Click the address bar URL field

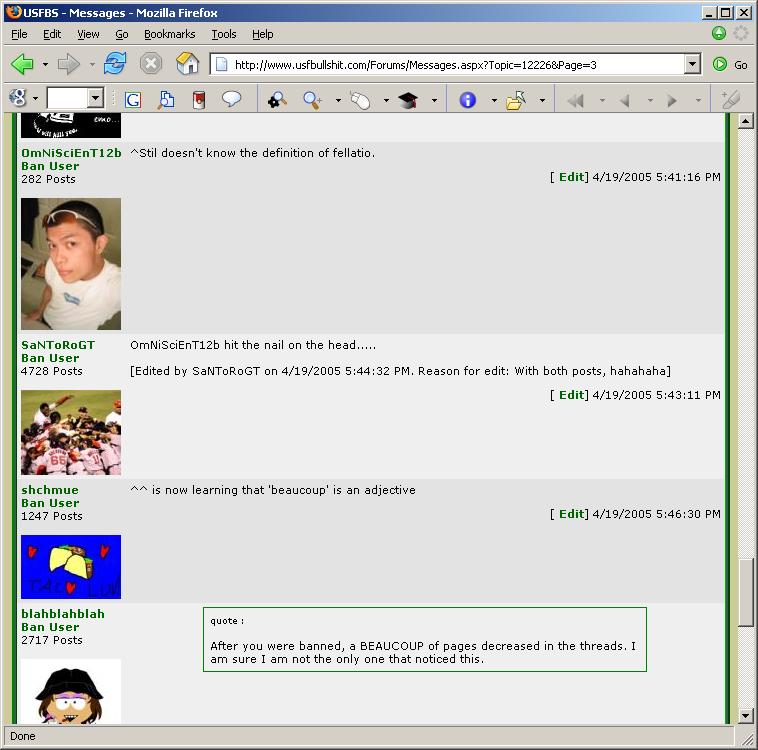click(x=454, y=64)
